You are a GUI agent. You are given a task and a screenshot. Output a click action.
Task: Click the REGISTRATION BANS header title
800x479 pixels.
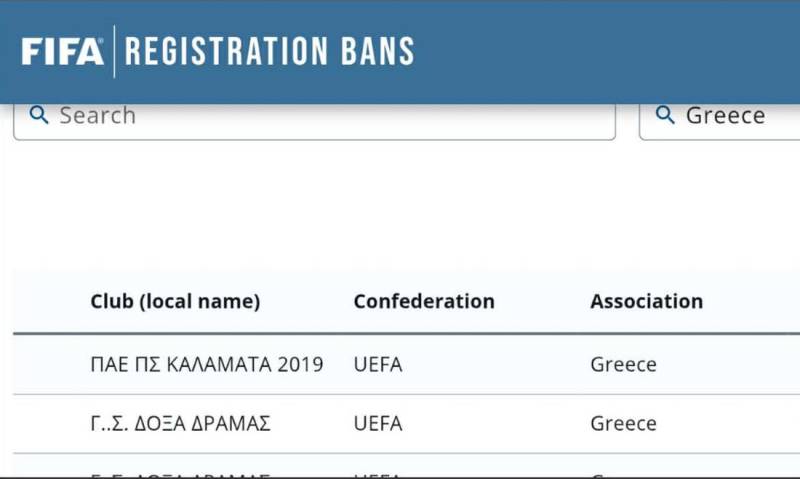269,51
